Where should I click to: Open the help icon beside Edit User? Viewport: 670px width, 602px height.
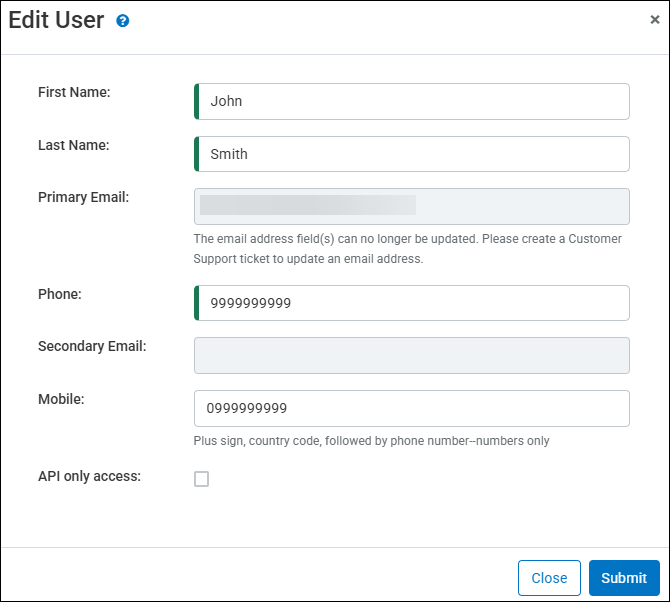point(123,21)
